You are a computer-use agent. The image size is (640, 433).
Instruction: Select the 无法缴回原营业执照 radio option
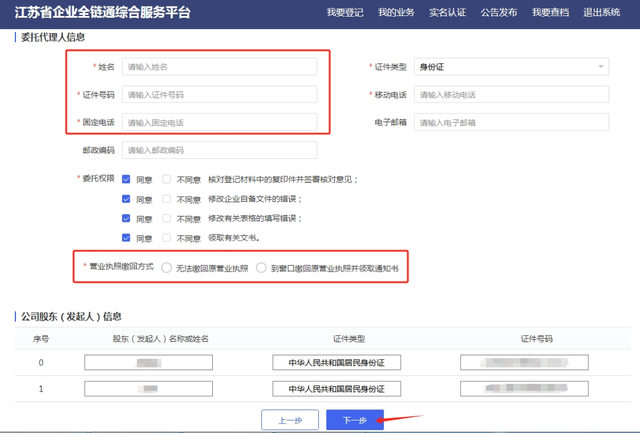tap(166, 269)
